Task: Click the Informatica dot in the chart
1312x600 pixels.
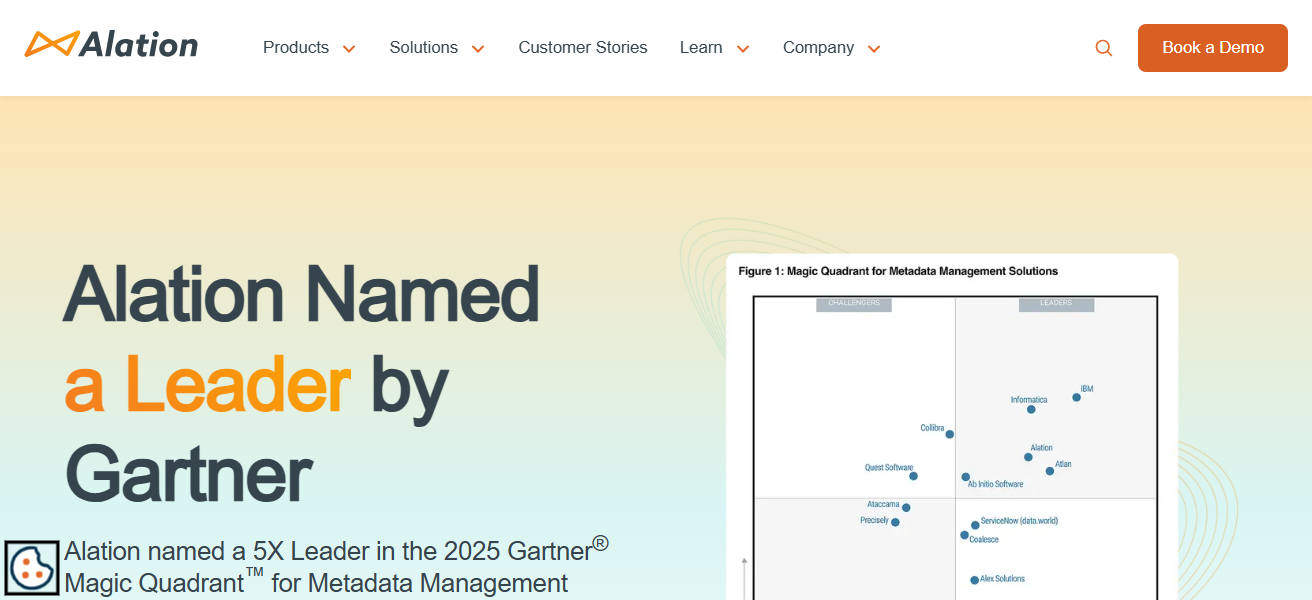Action: coord(1031,409)
